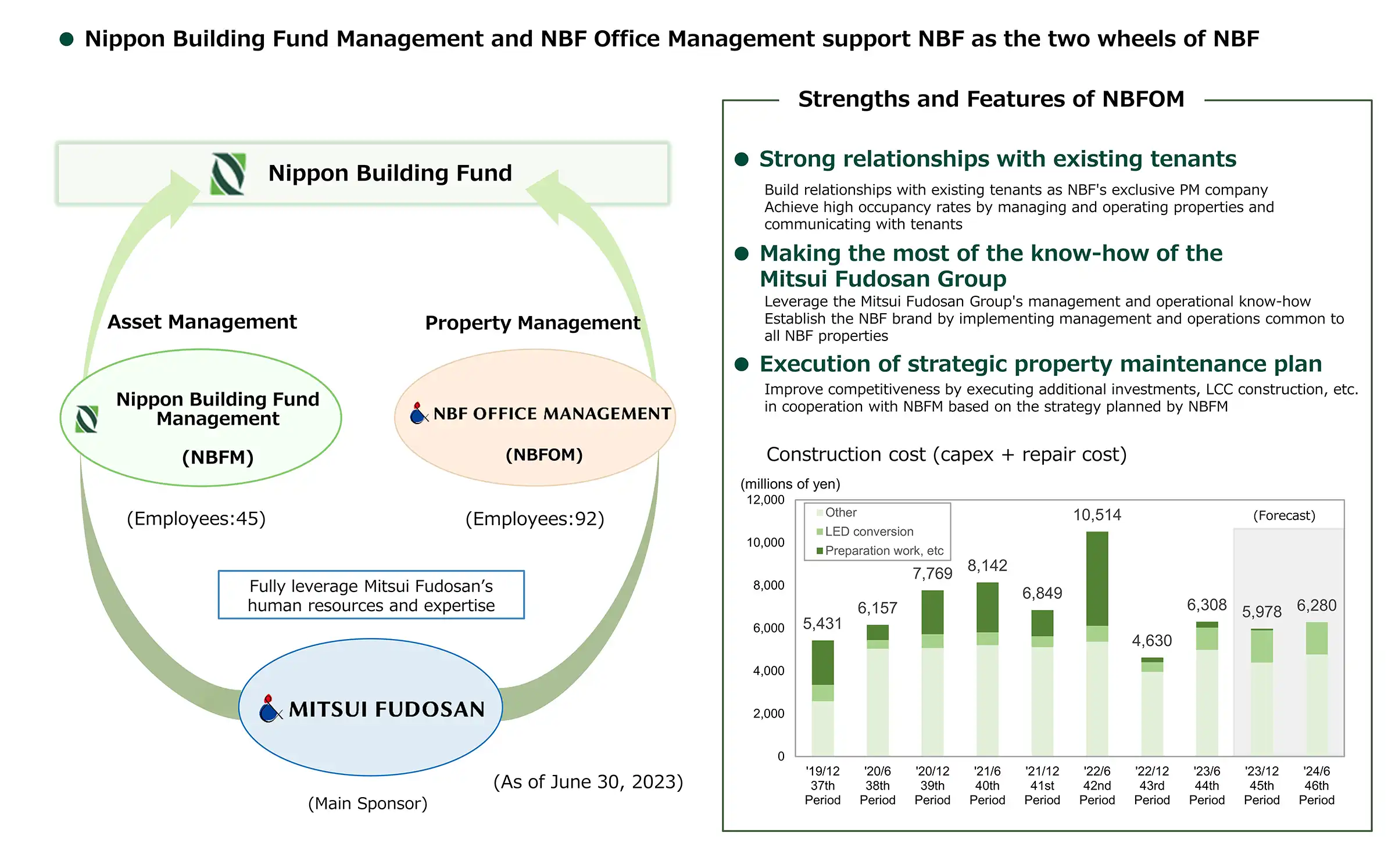The width and height of the screenshot is (1395, 868).
Task: Click the Nippon Building Fund header box
Action: [363, 173]
